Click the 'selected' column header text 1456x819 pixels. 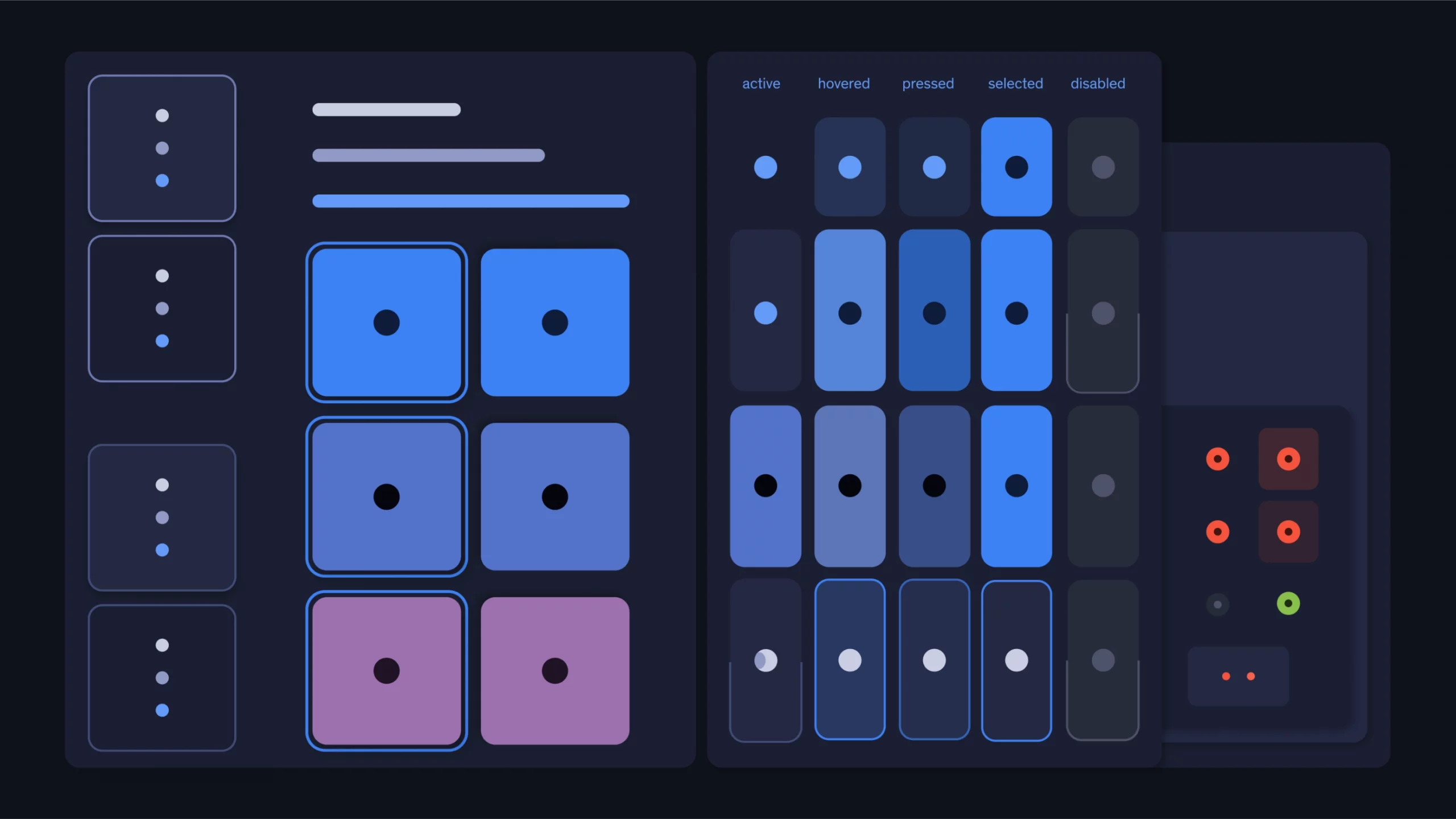[1015, 84]
